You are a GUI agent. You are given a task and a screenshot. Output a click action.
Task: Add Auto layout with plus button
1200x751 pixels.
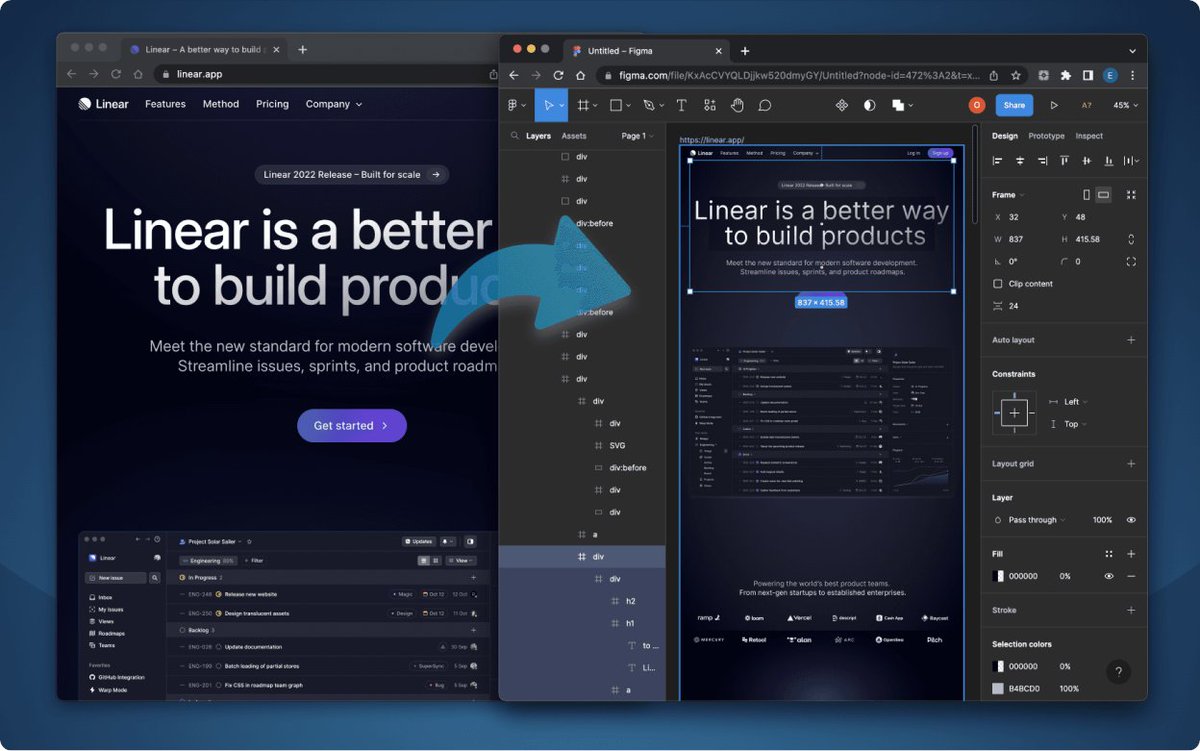pos(1131,340)
